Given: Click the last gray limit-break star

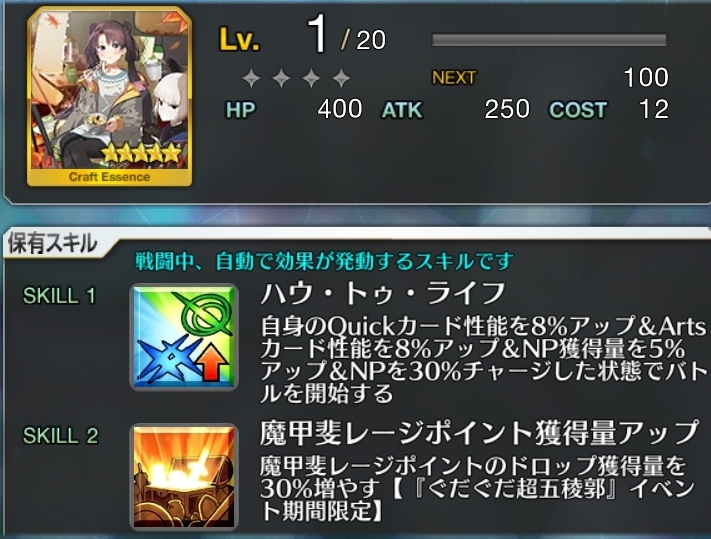Looking at the screenshot, I should 341,78.
